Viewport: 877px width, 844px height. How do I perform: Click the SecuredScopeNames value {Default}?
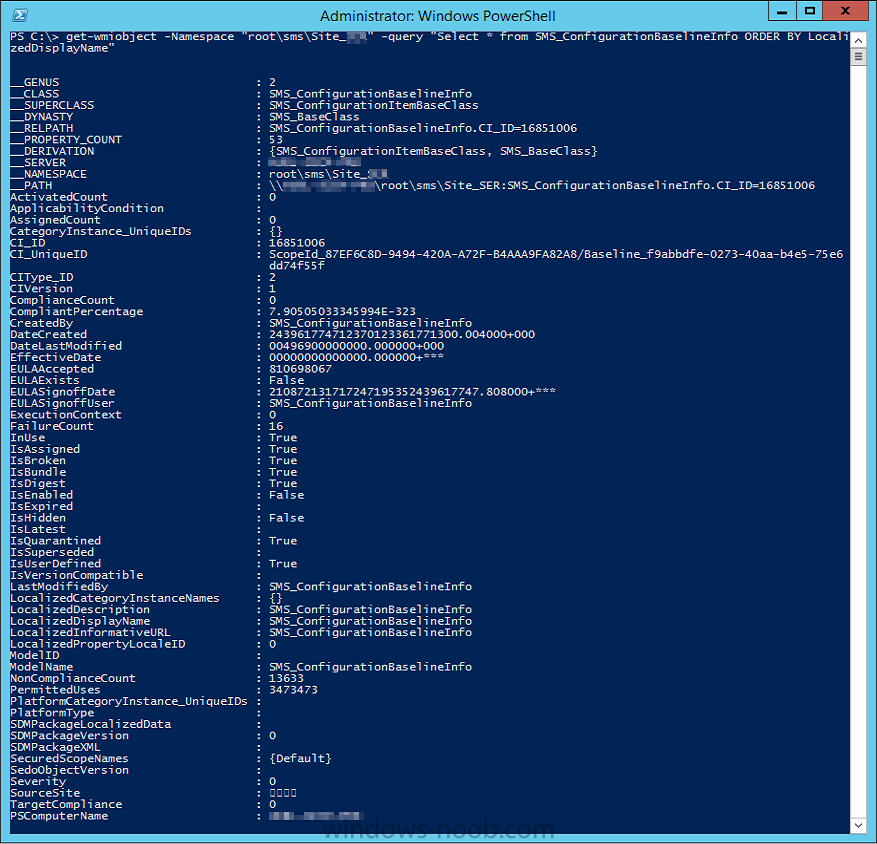pyautogui.click(x=300, y=759)
